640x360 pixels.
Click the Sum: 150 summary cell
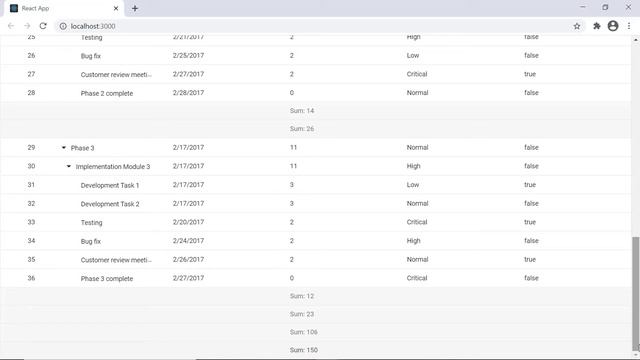[304, 350]
